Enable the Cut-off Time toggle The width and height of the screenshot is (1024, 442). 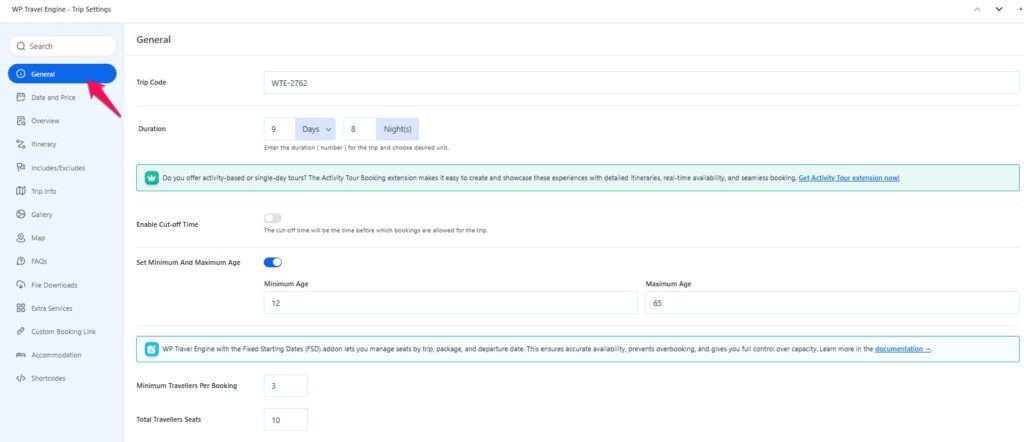pyautogui.click(x=272, y=218)
